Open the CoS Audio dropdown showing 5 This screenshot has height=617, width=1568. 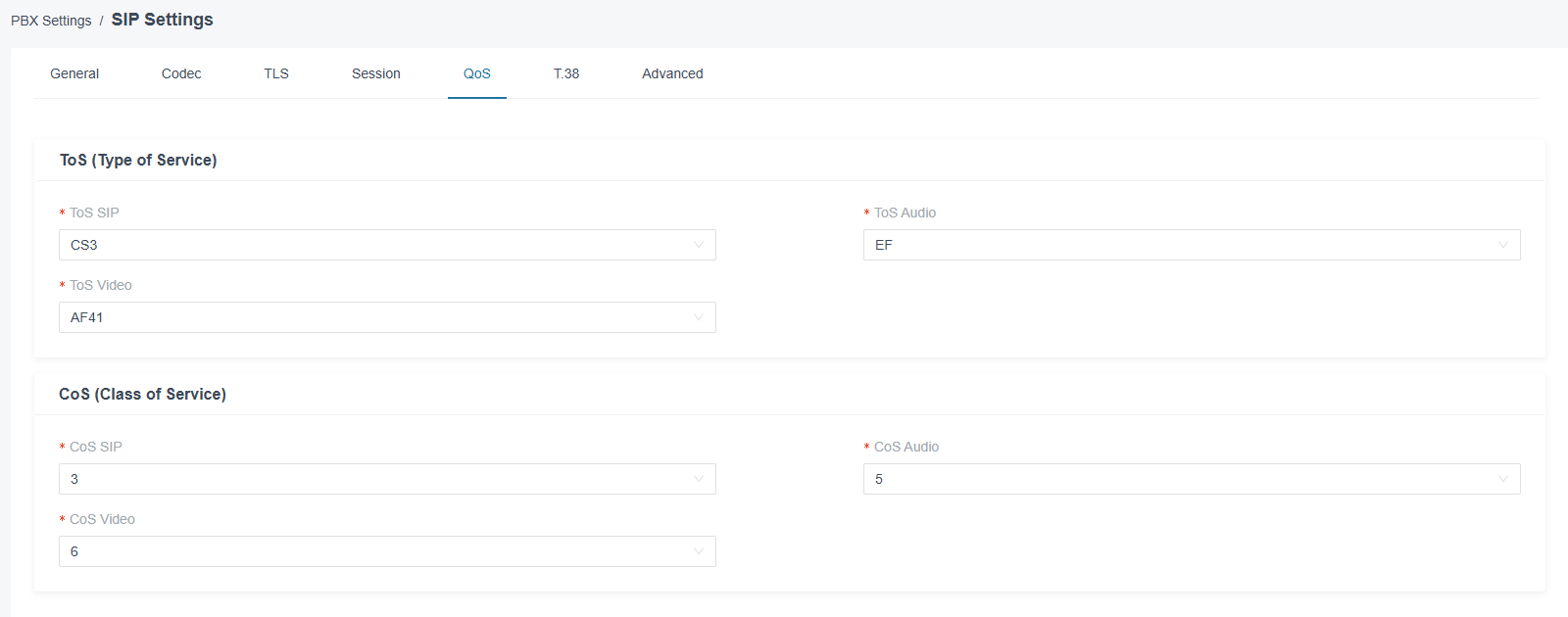[1192, 479]
